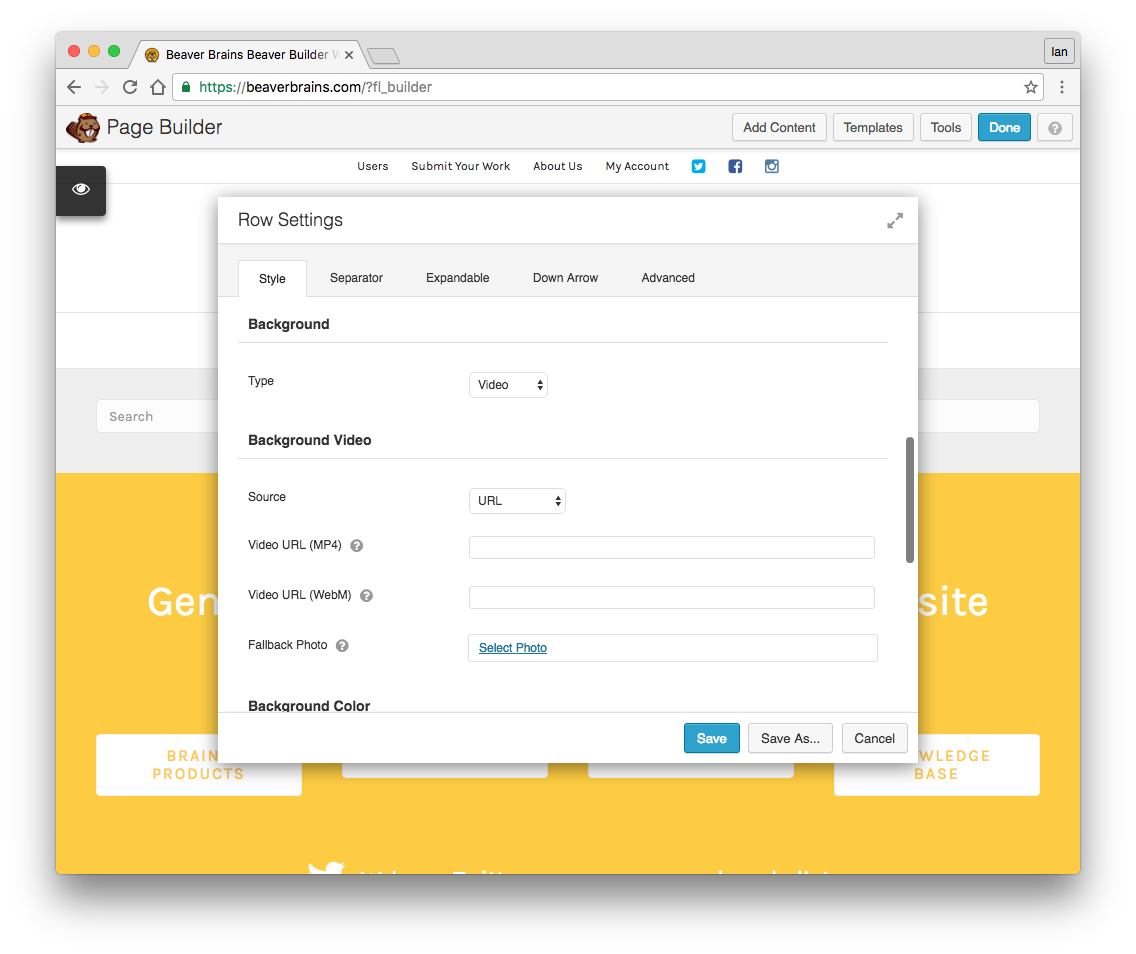Viewport: 1136px width, 954px height.
Task: Click the eye preview toggle
Action: [x=81, y=190]
